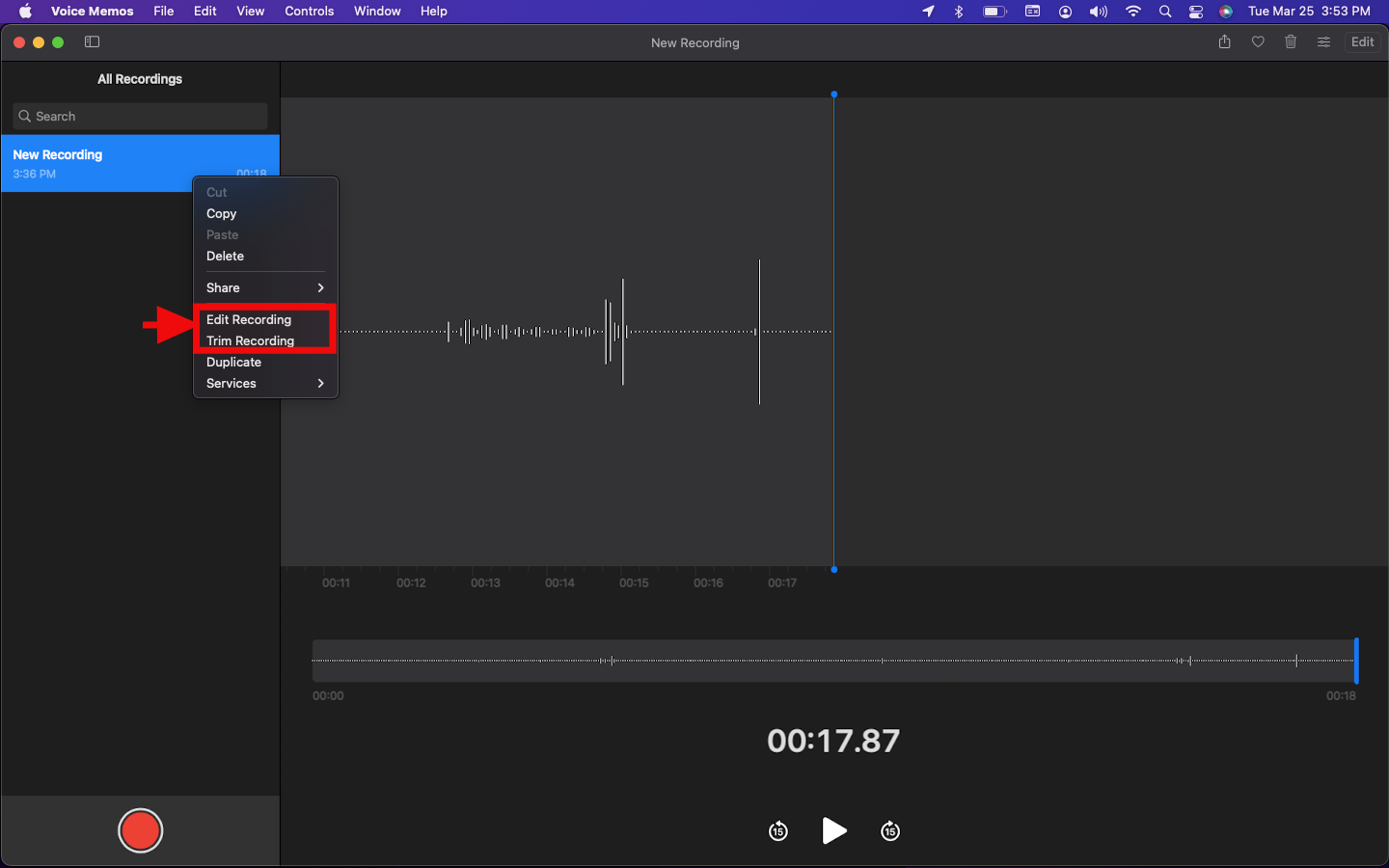Start a new recording with red record button
Screen dimensions: 1389x868
coord(140,830)
